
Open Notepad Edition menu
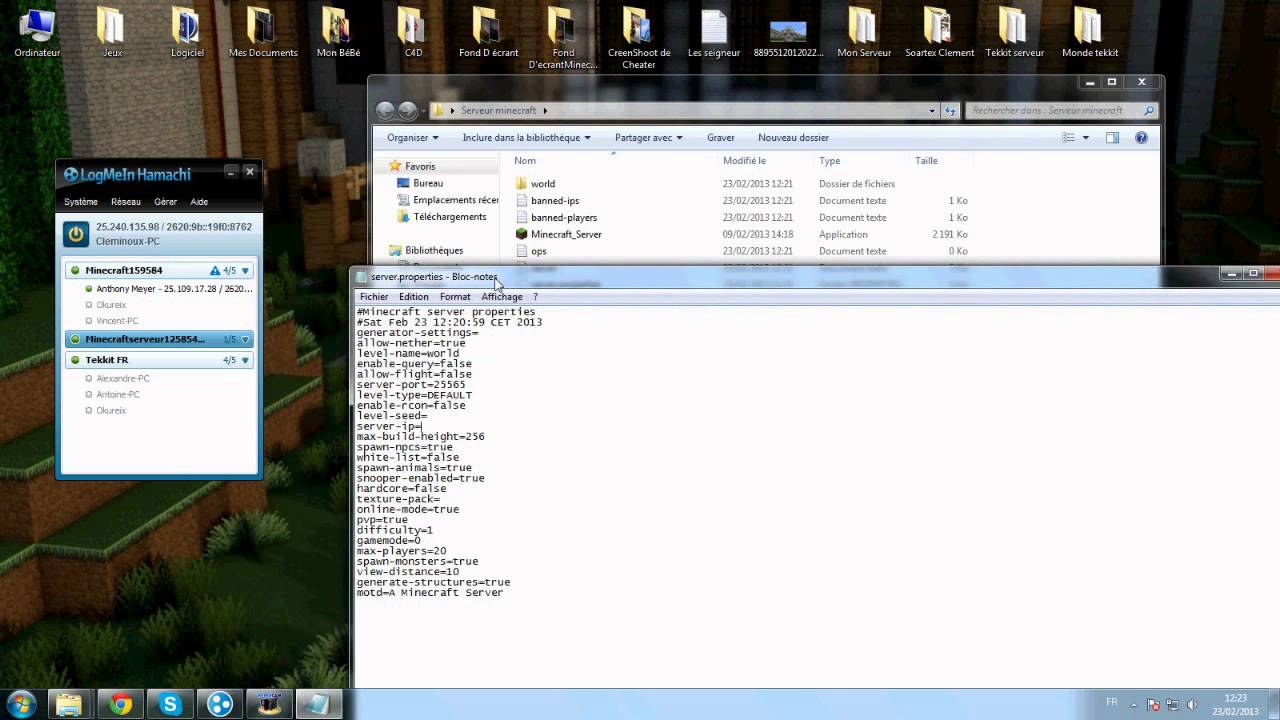[413, 297]
